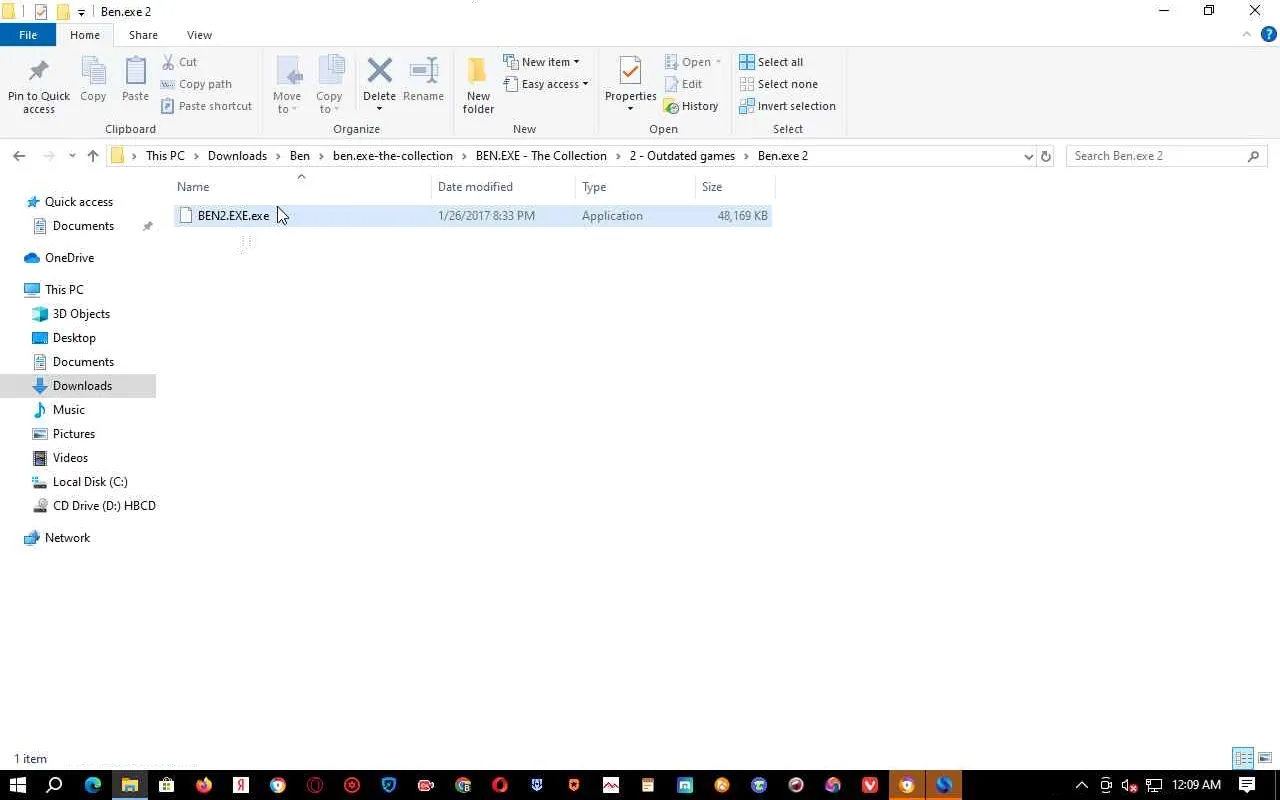Click Select all in the ribbon

771,62
